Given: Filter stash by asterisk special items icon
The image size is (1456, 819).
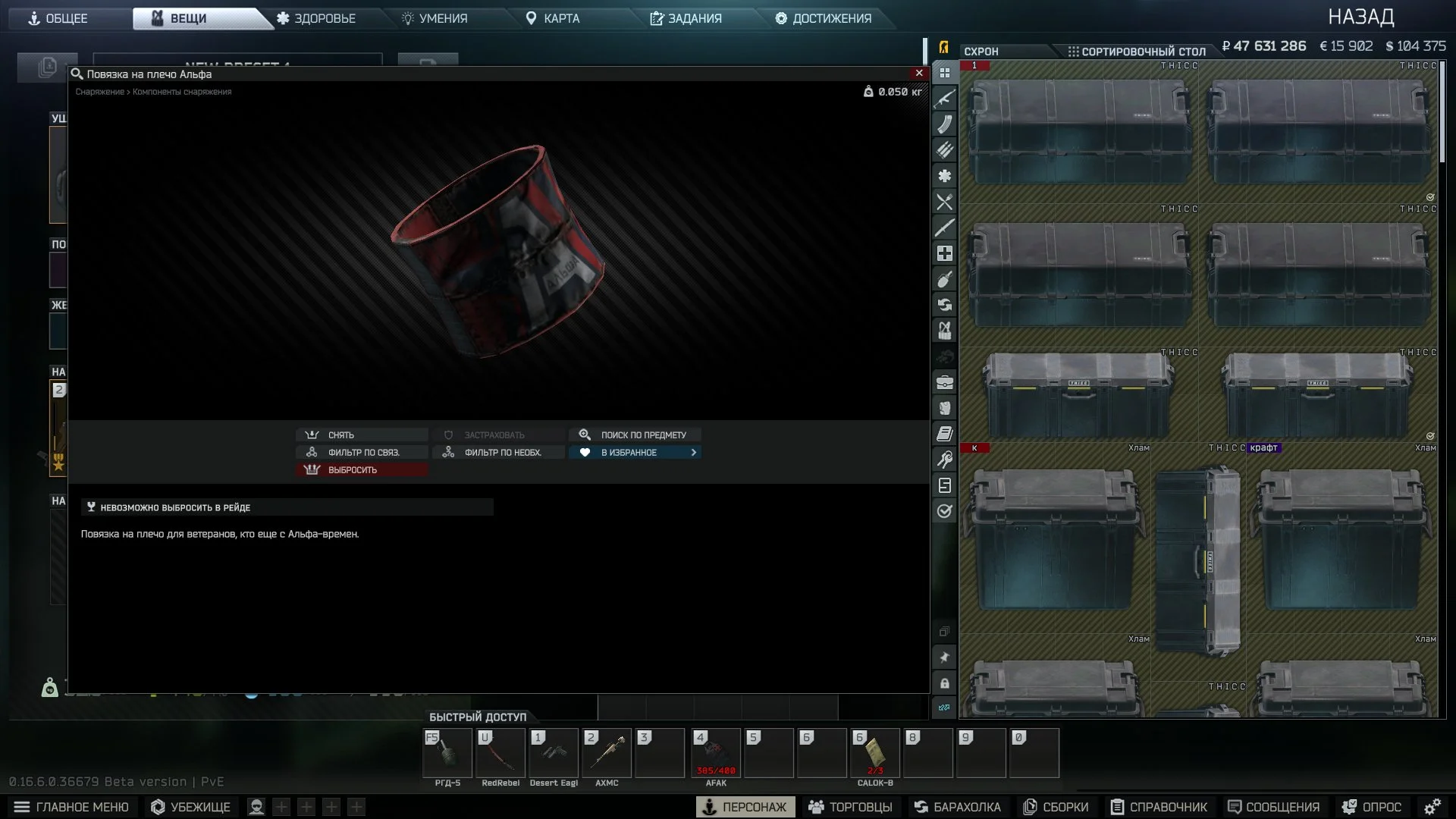Looking at the screenshot, I should point(944,176).
